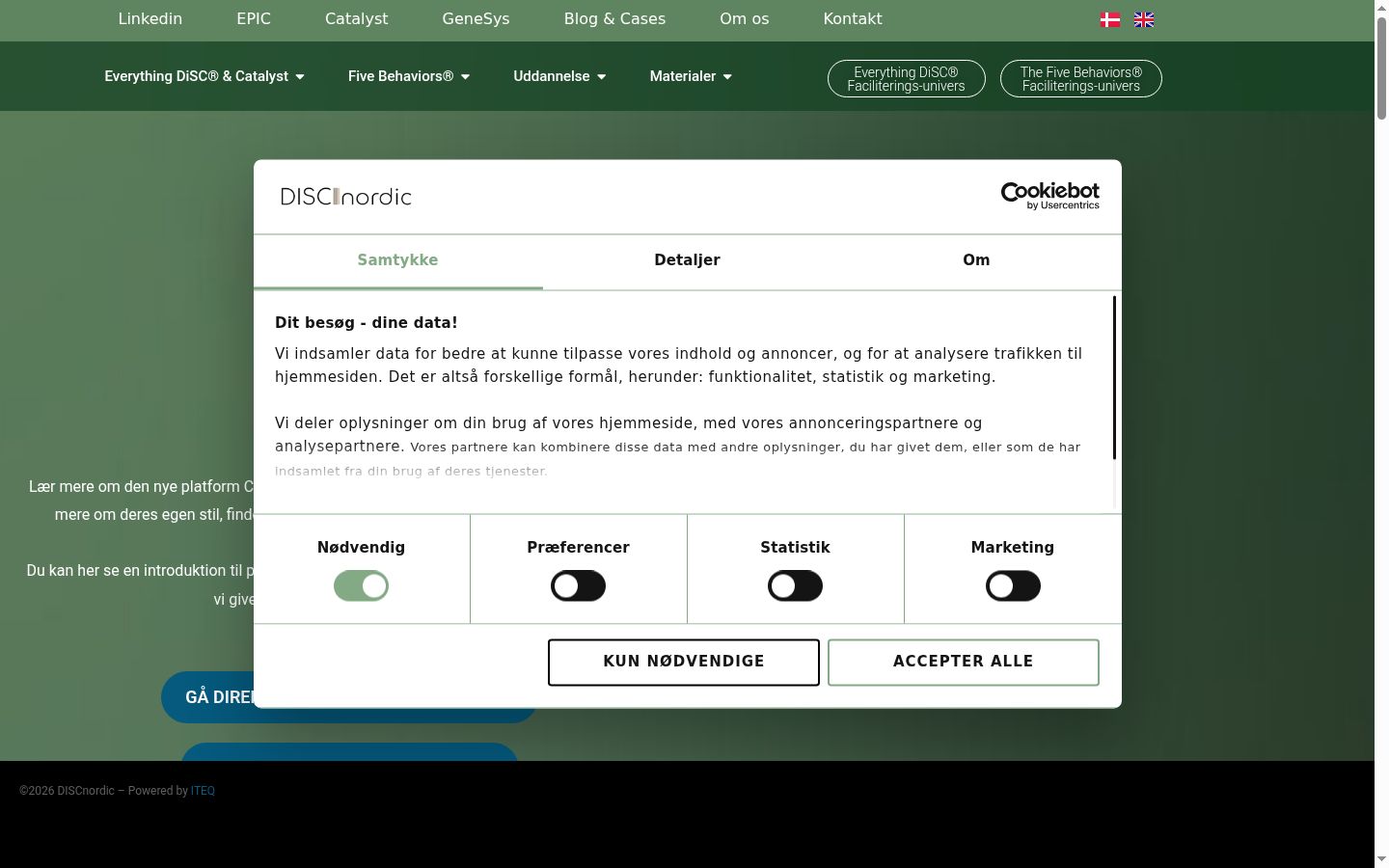Click the DISCnordic logo in dialog
The image size is (1389, 868).
point(345,197)
